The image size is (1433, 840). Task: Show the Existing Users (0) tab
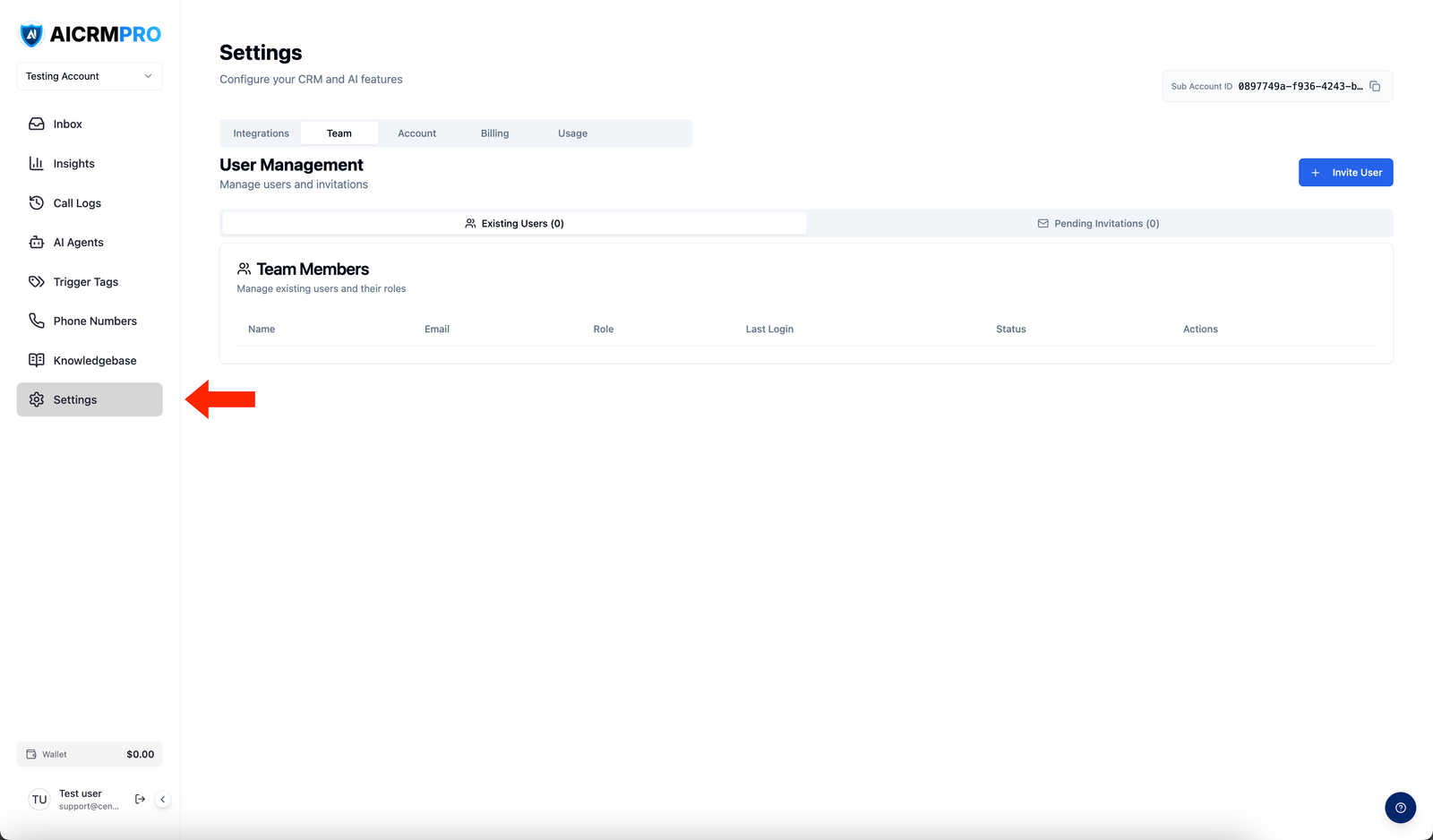[x=514, y=224]
